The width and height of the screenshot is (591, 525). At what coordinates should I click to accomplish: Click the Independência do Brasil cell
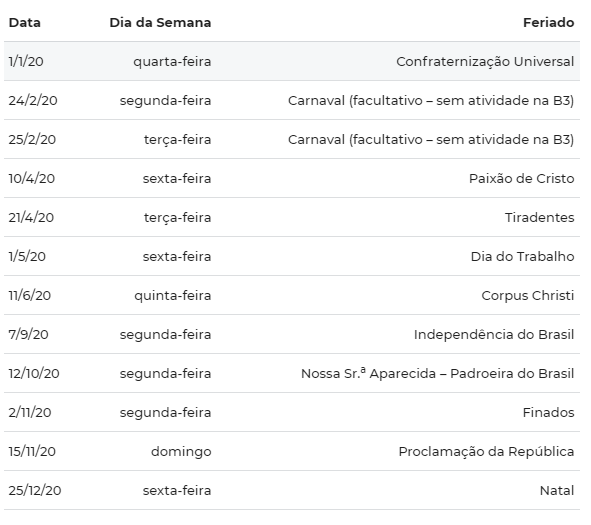coord(494,335)
